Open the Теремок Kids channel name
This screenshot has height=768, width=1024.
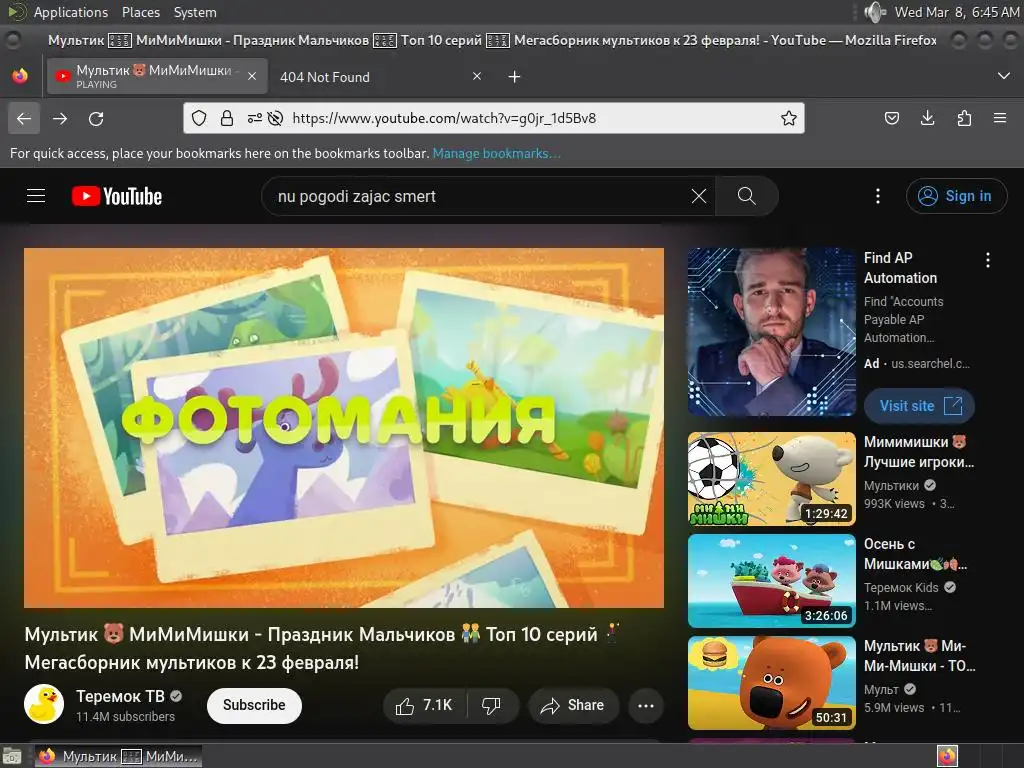tap(901, 587)
